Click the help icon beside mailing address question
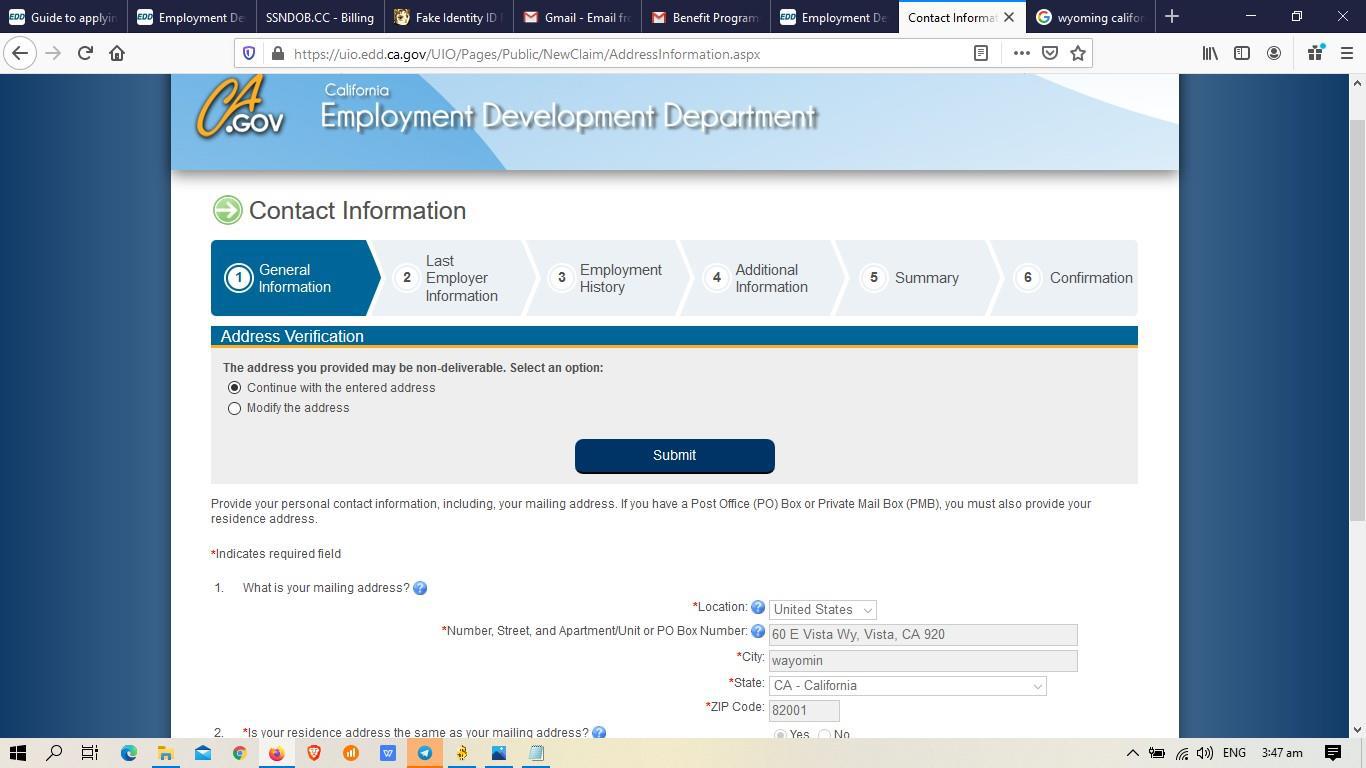 [420, 588]
